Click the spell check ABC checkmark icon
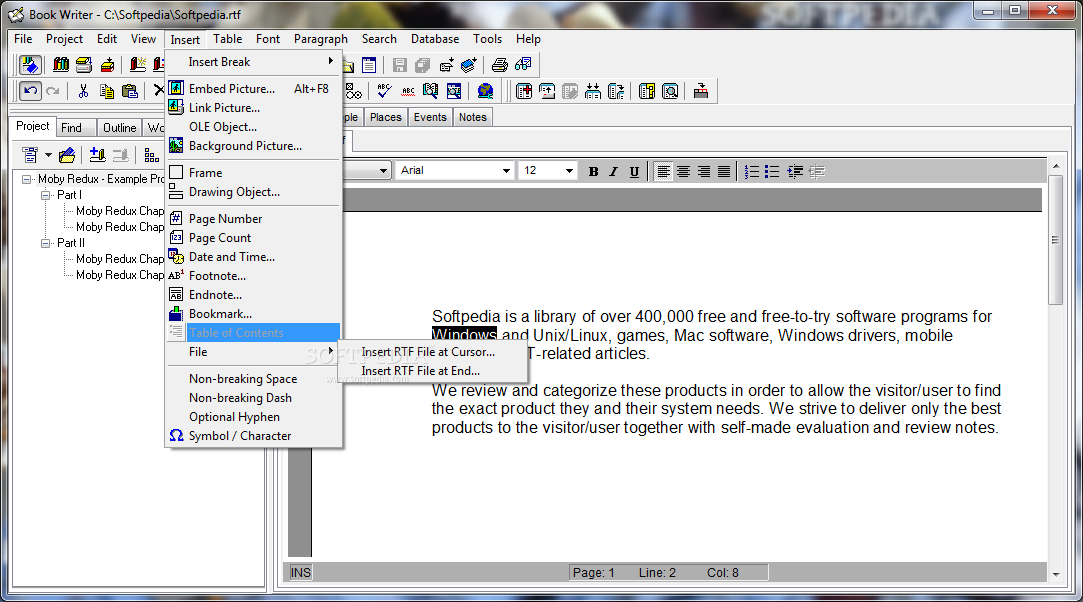 (x=385, y=91)
